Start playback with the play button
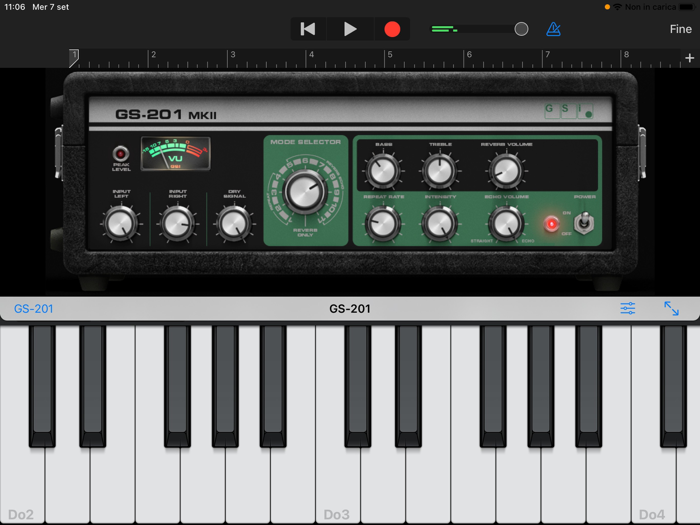 coord(350,29)
